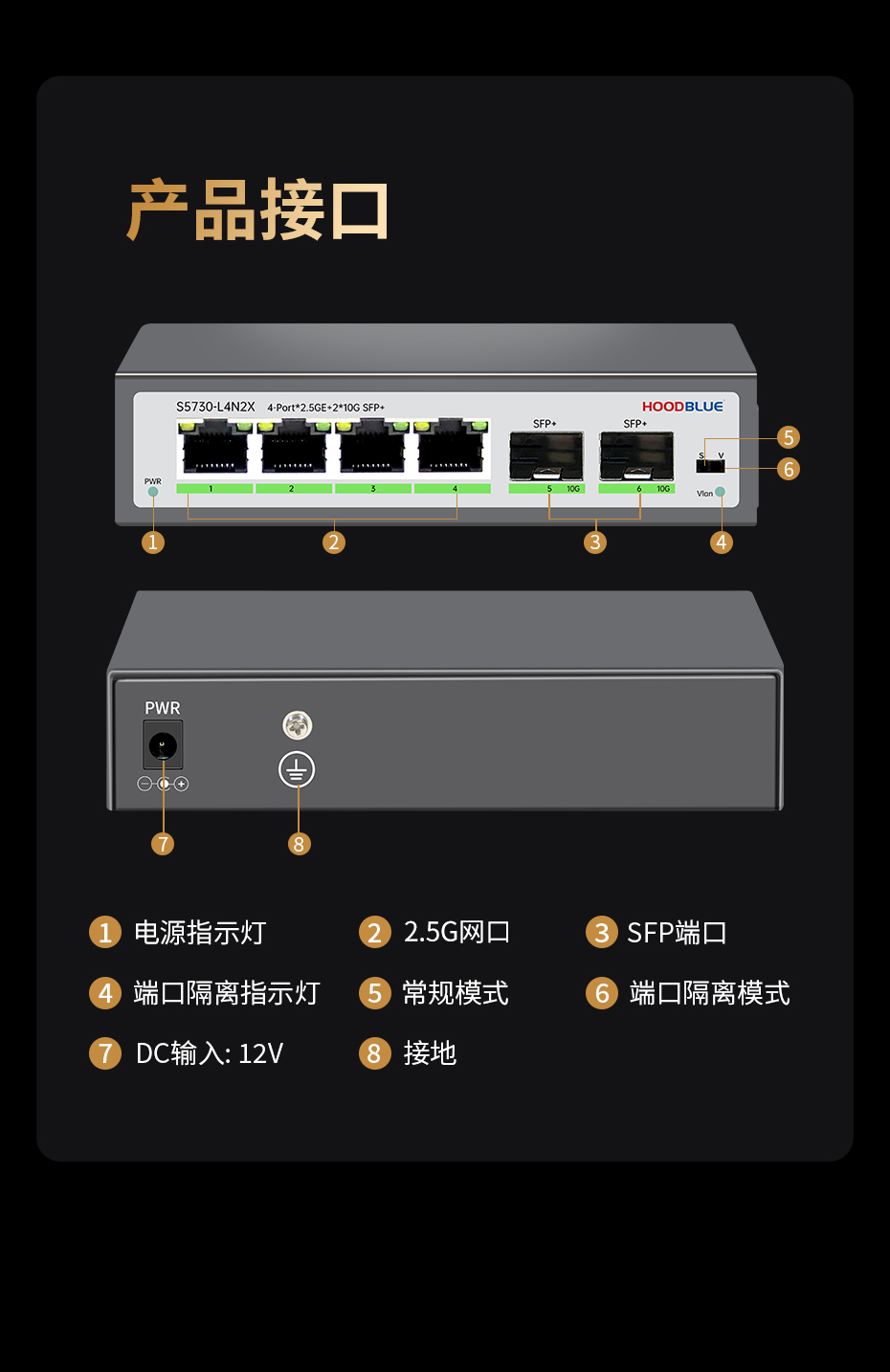
Task: Click the DC power input jack
Action: point(163,745)
